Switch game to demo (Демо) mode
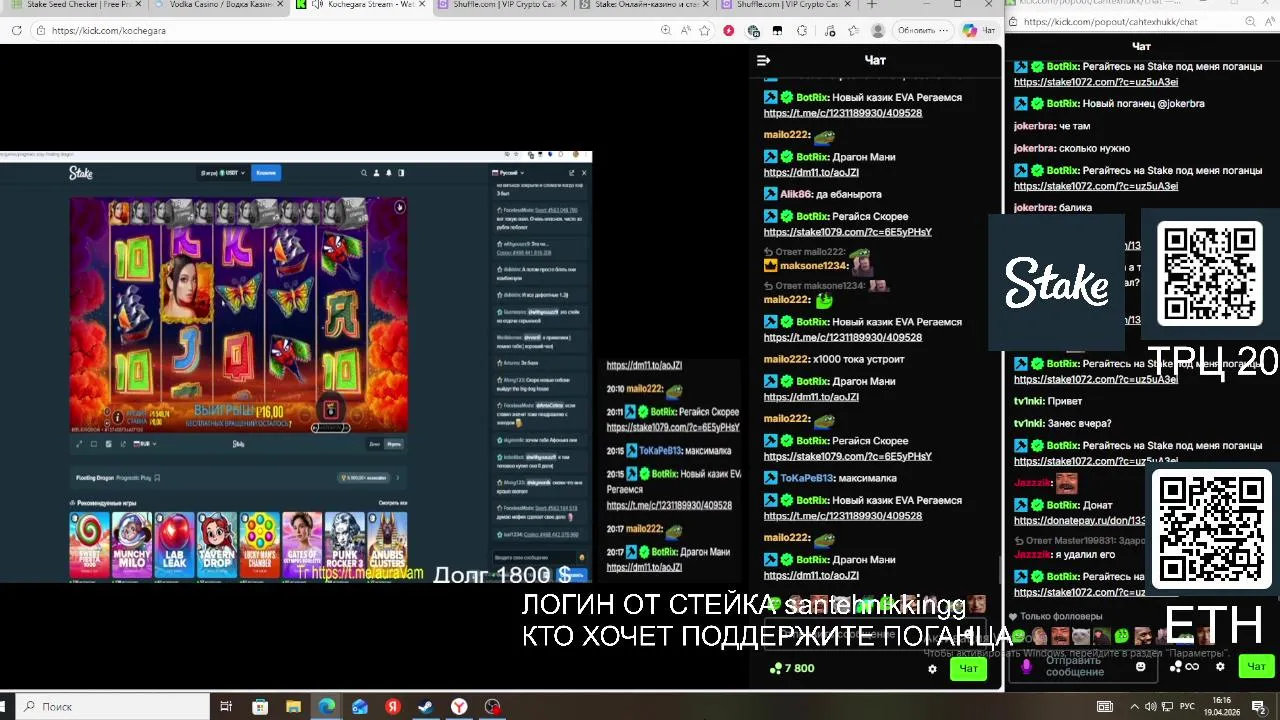The width and height of the screenshot is (1280, 720). 374,444
